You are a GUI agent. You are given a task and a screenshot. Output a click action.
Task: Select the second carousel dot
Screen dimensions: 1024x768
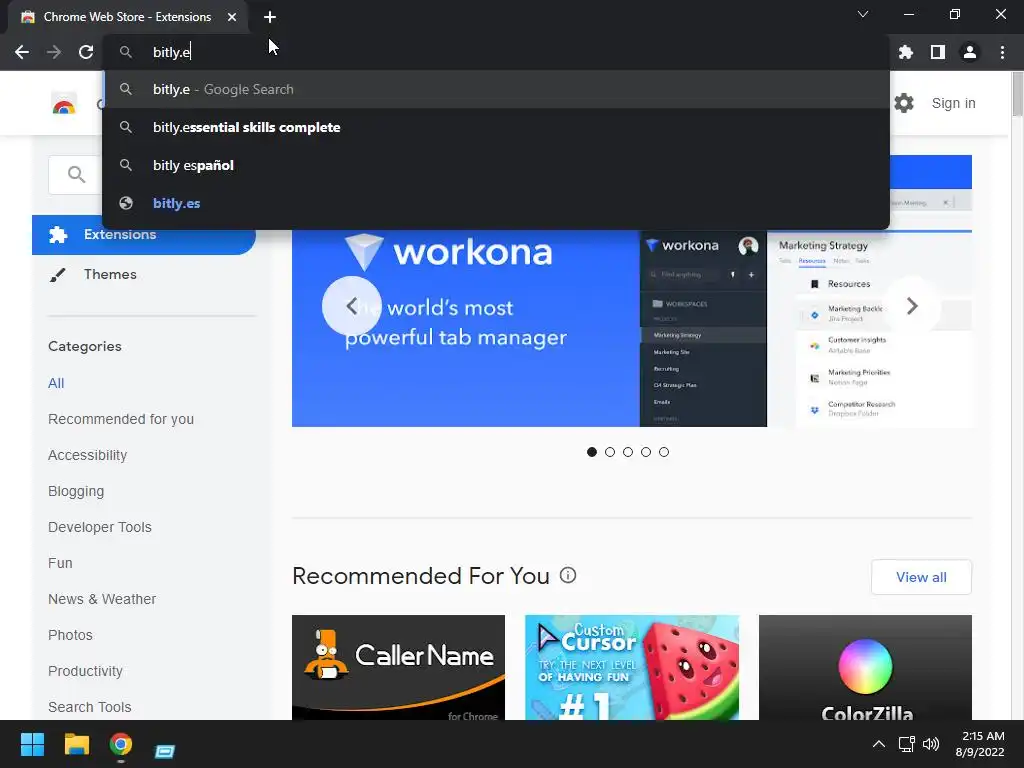tap(610, 452)
